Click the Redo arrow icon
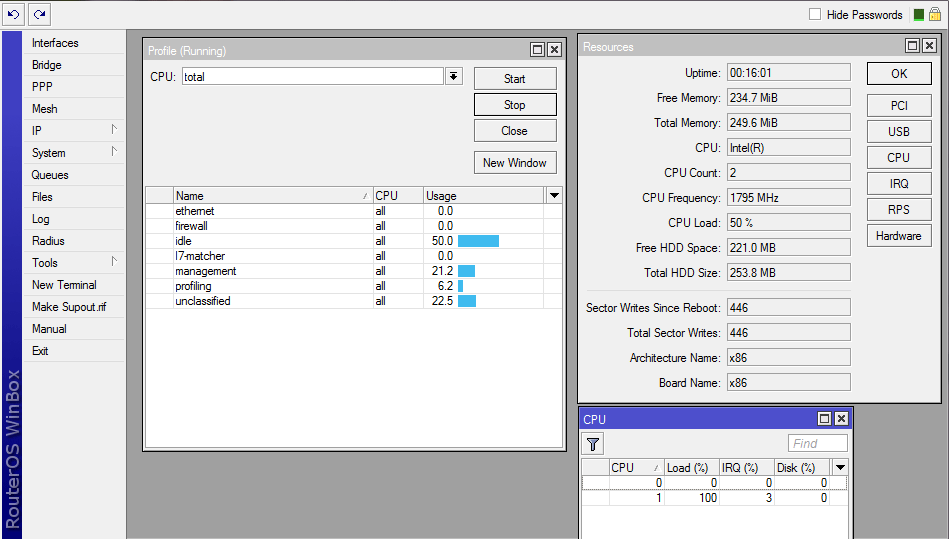The width and height of the screenshot is (949, 539). pos(39,14)
